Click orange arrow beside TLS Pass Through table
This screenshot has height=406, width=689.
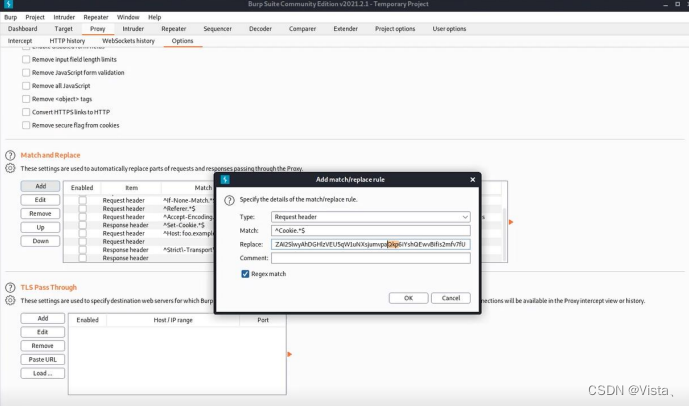pyautogui.click(x=289, y=354)
